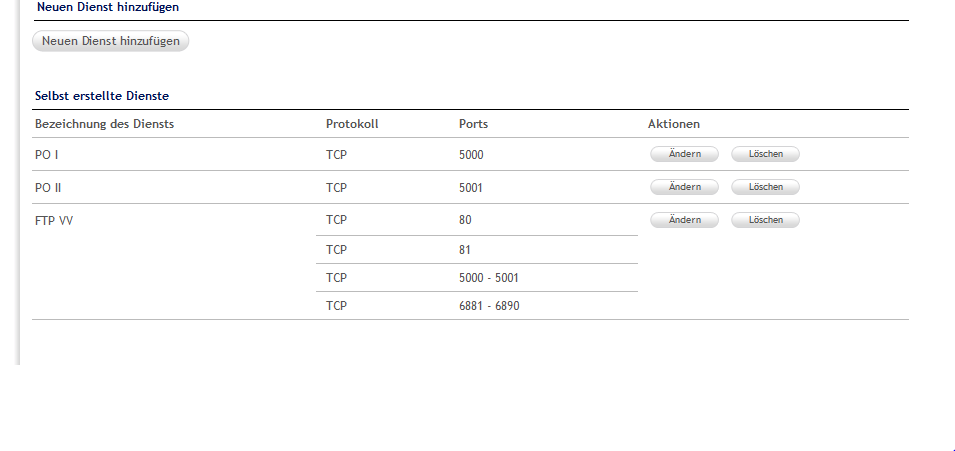Open Ändern for the FTP VV service
Image resolution: width=955 pixels, height=451 pixels.
[684, 220]
